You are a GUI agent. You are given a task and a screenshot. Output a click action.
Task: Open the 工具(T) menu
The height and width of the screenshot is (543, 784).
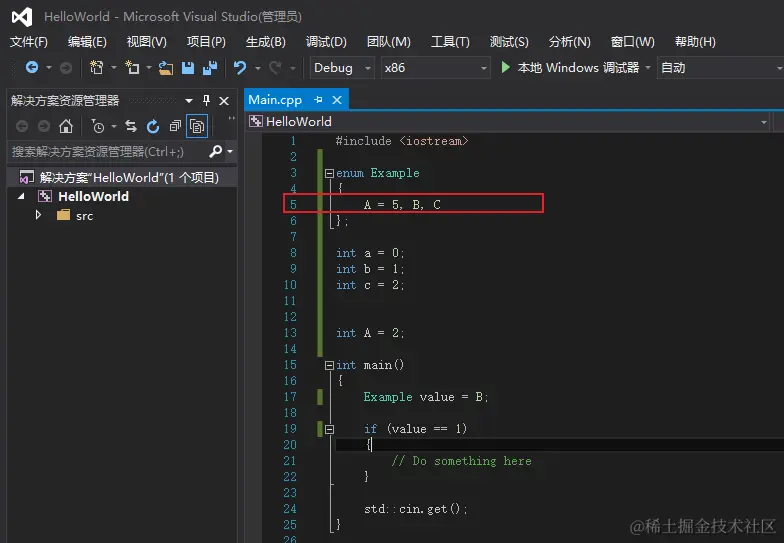click(450, 42)
